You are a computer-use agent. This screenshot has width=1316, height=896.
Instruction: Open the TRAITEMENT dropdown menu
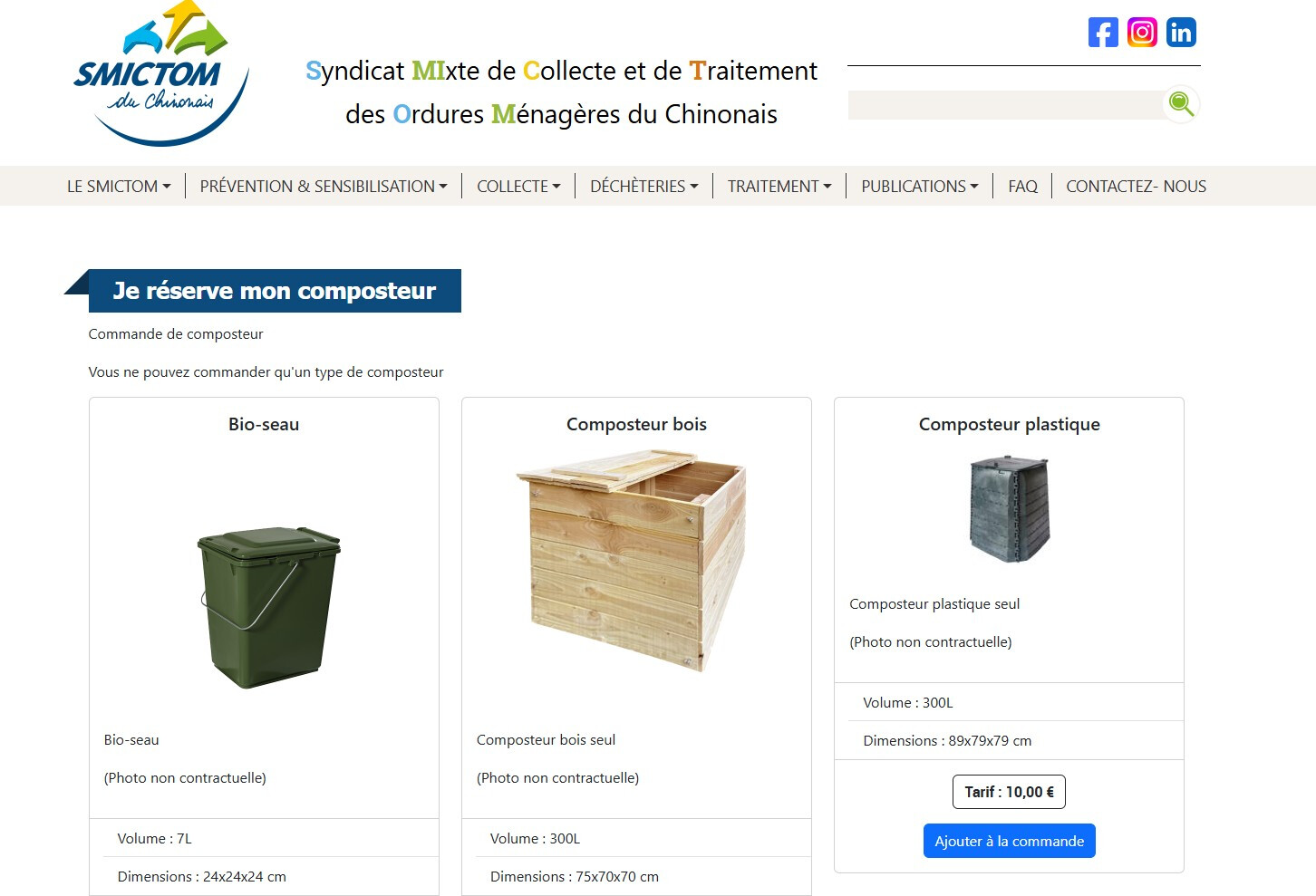pos(779,187)
